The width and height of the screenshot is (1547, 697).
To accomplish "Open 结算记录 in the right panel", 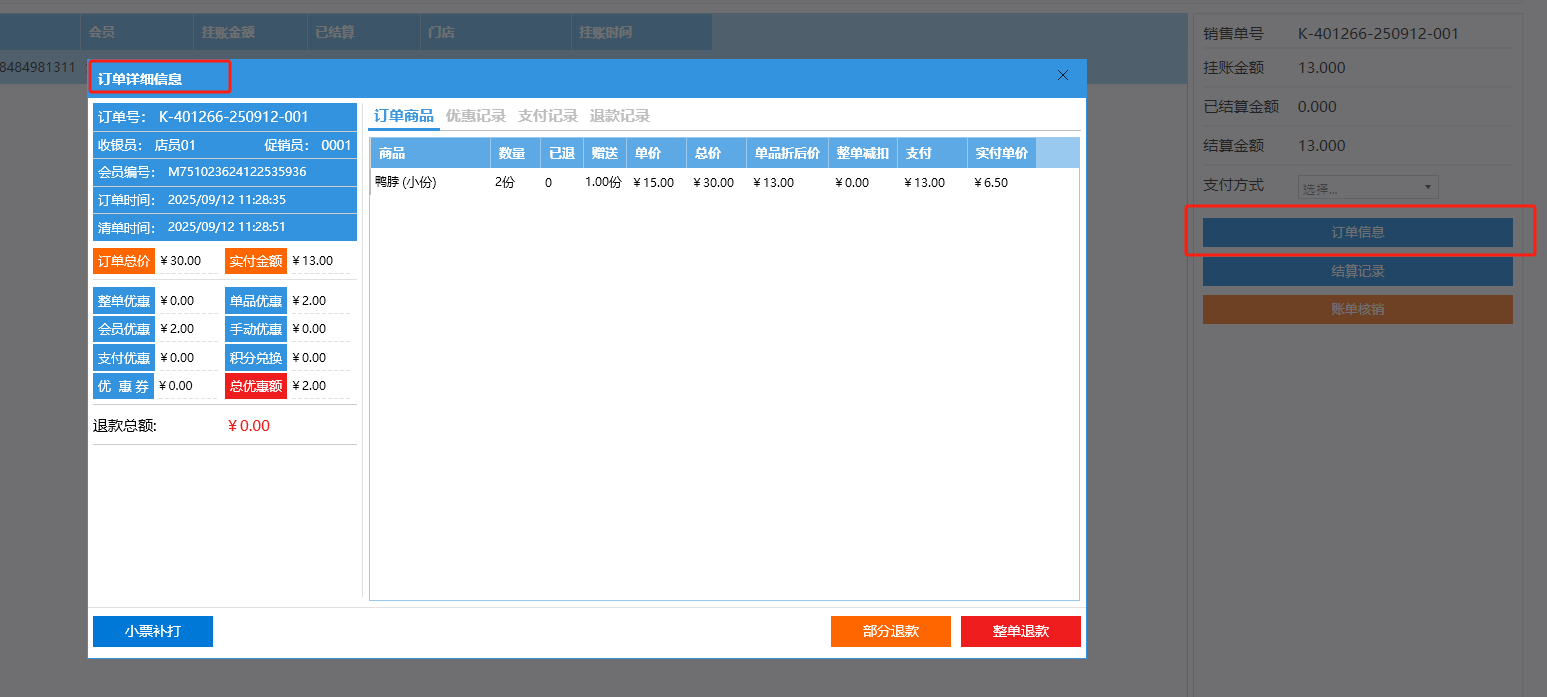I will pyautogui.click(x=1357, y=271).
